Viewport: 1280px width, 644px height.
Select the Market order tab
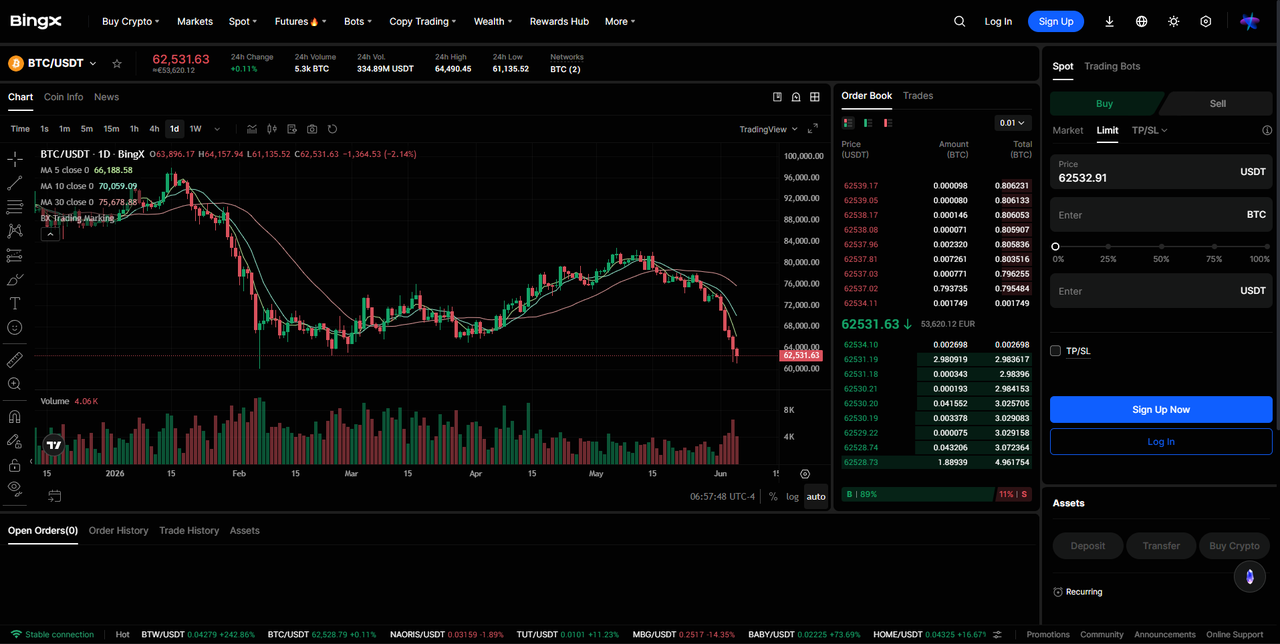point(1067,130)
